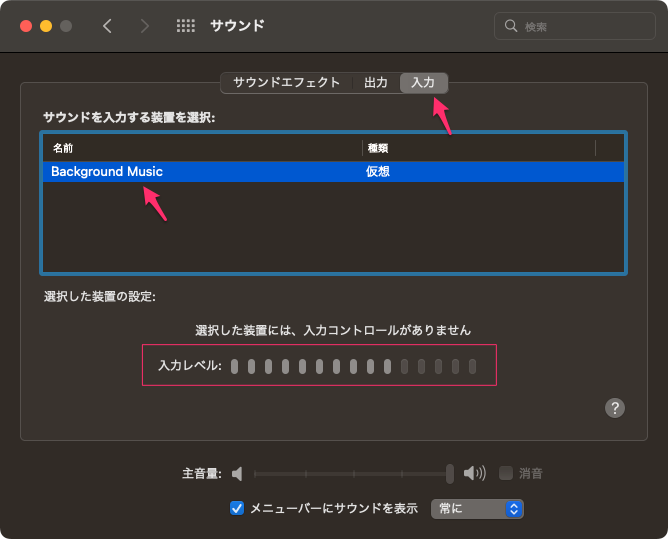The image size is (668, 539).
Task: Click the low volume speaker icon
Action: pyautogui.click(x=237, y=473)
